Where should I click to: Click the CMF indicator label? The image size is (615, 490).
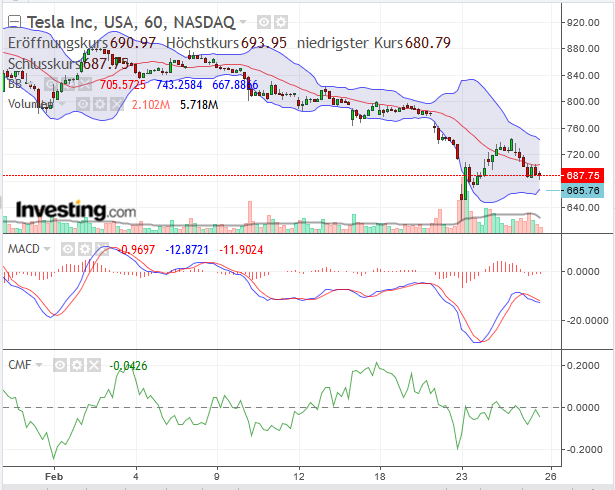pyautogui.click(x=20, y=365)
